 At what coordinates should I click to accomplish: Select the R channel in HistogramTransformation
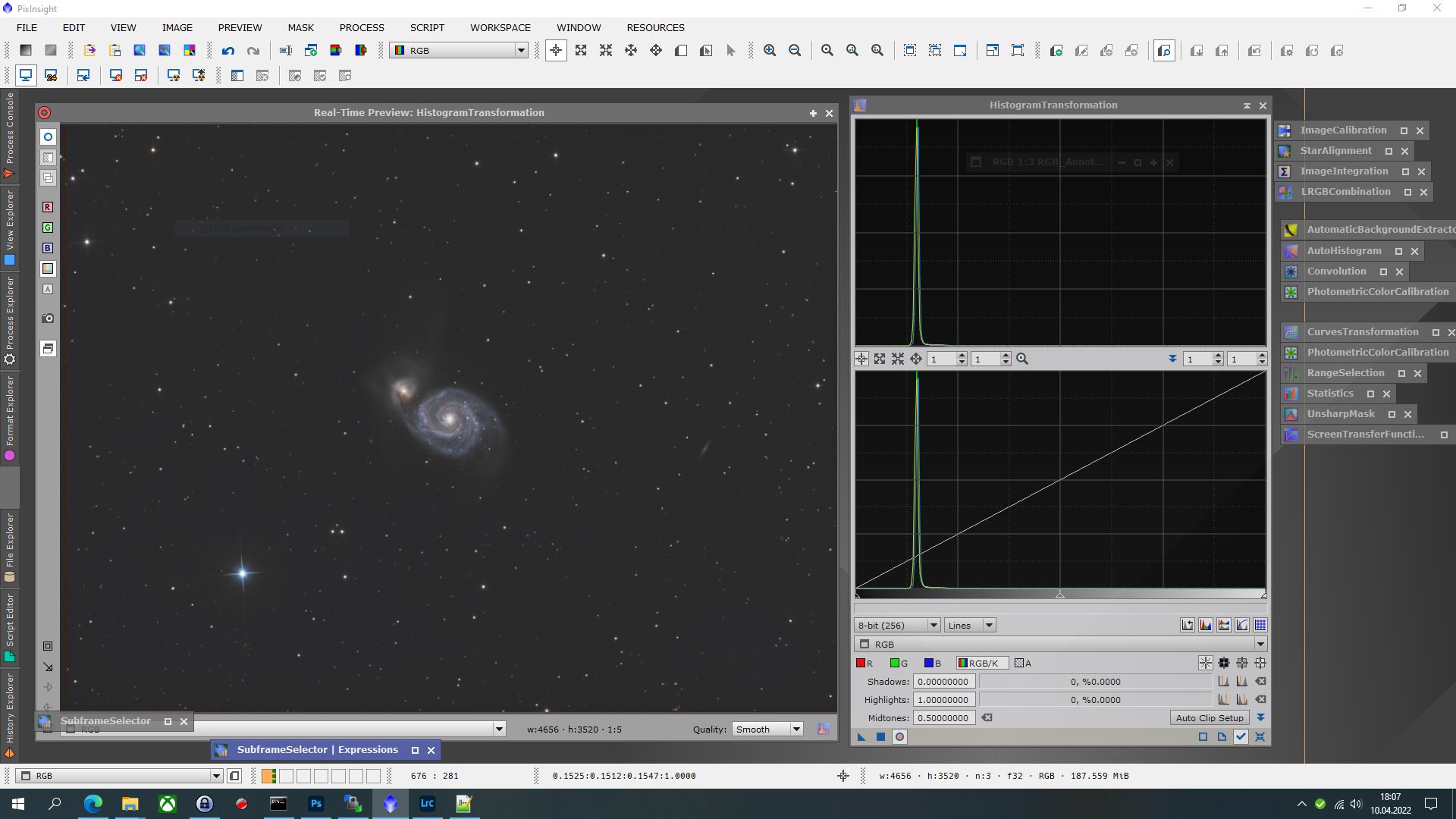point(864,663)
